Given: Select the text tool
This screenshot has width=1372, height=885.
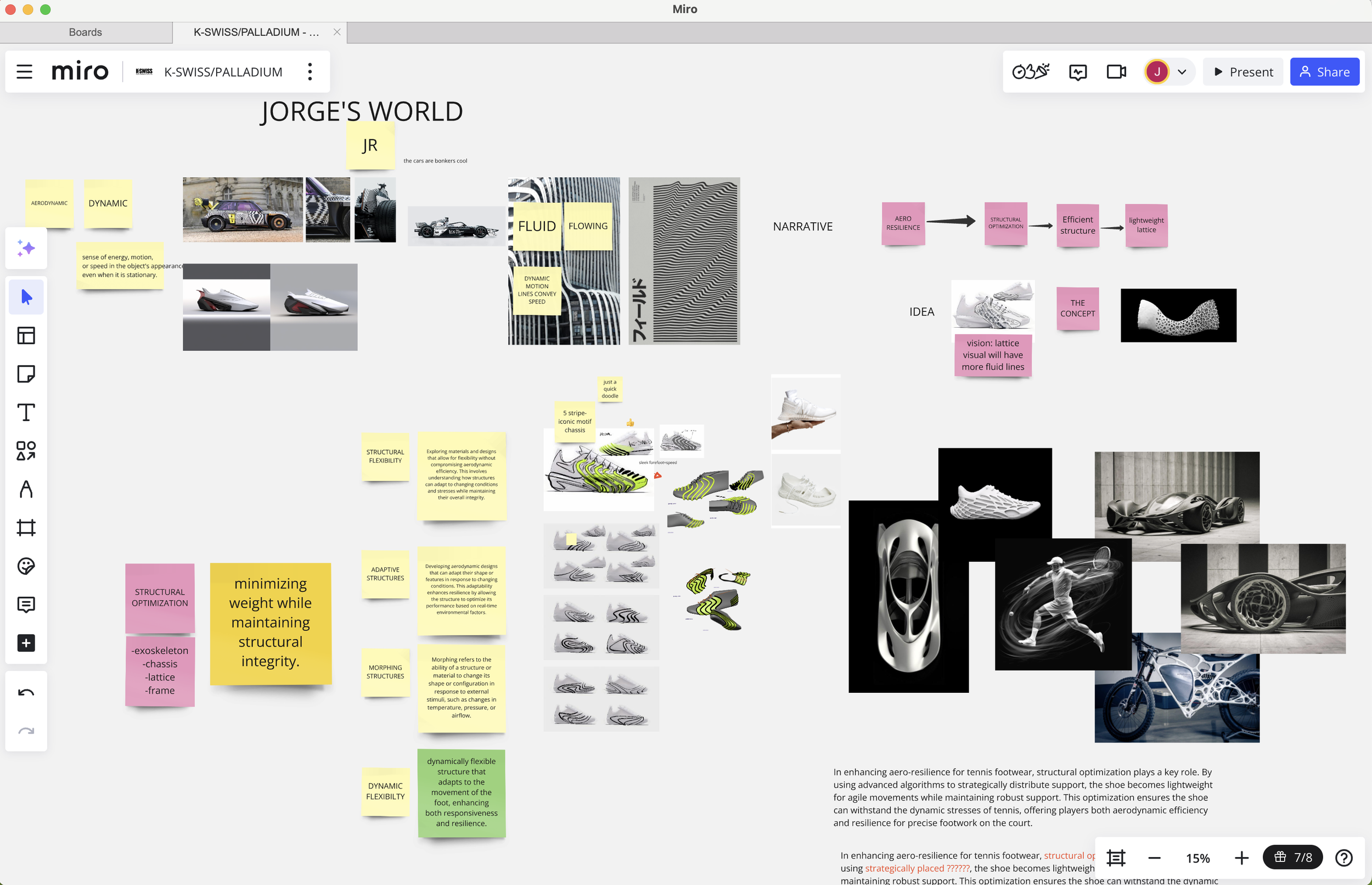Looking at the screenshot, I should [x=26, y=413].
